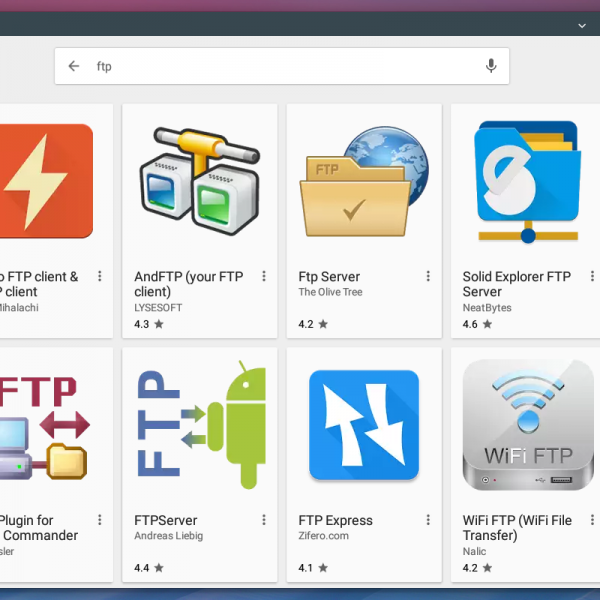Open the options menu for Ftp Server
This screenshot has height=600, width=600.
click(x=428, y=276)
